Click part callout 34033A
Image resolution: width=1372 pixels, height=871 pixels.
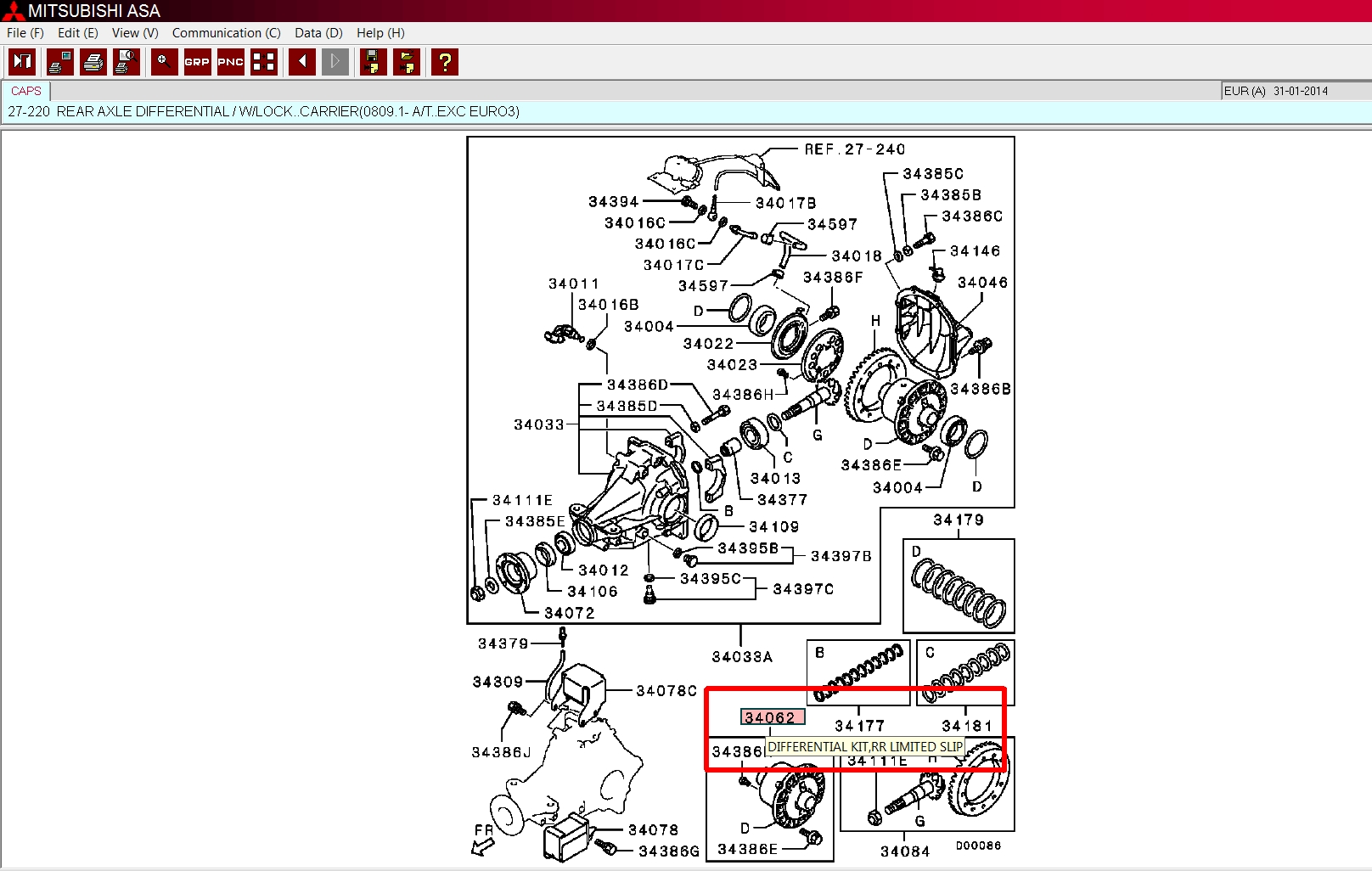pyautogui.click(x=742, y=657)
